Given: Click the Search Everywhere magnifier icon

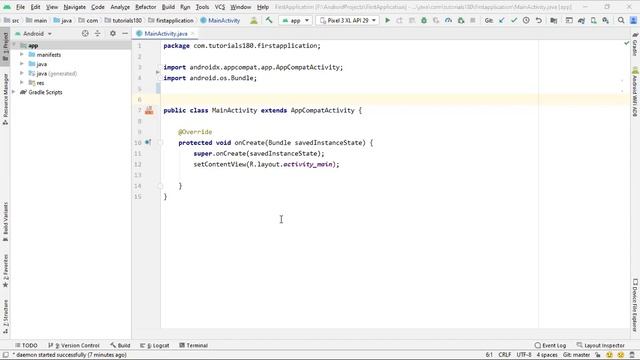Looking at the screenshot, I should 621,20.
